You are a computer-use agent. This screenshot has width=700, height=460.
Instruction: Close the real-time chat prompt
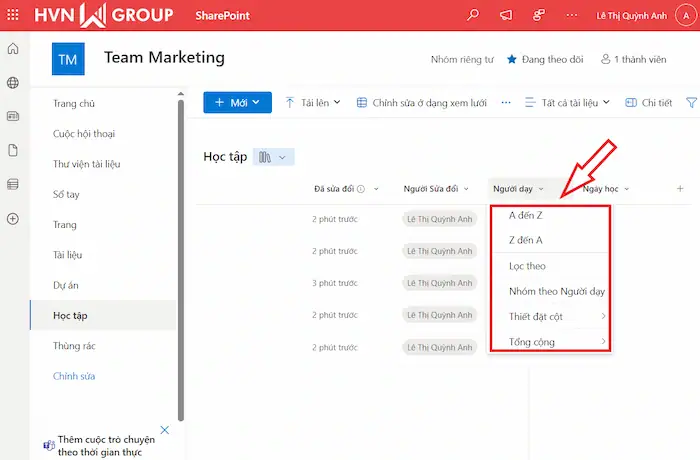pyautogui.click(x=165, y=430)
